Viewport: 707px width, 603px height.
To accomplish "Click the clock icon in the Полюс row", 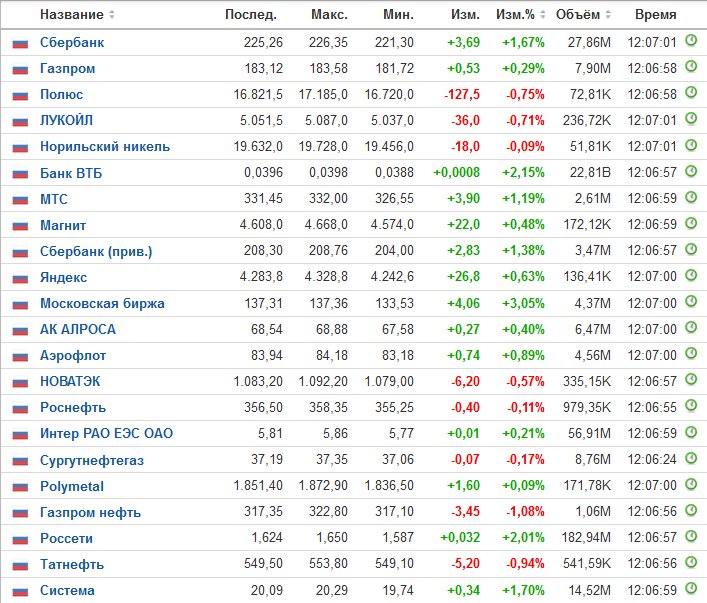I will pos(691,93).
